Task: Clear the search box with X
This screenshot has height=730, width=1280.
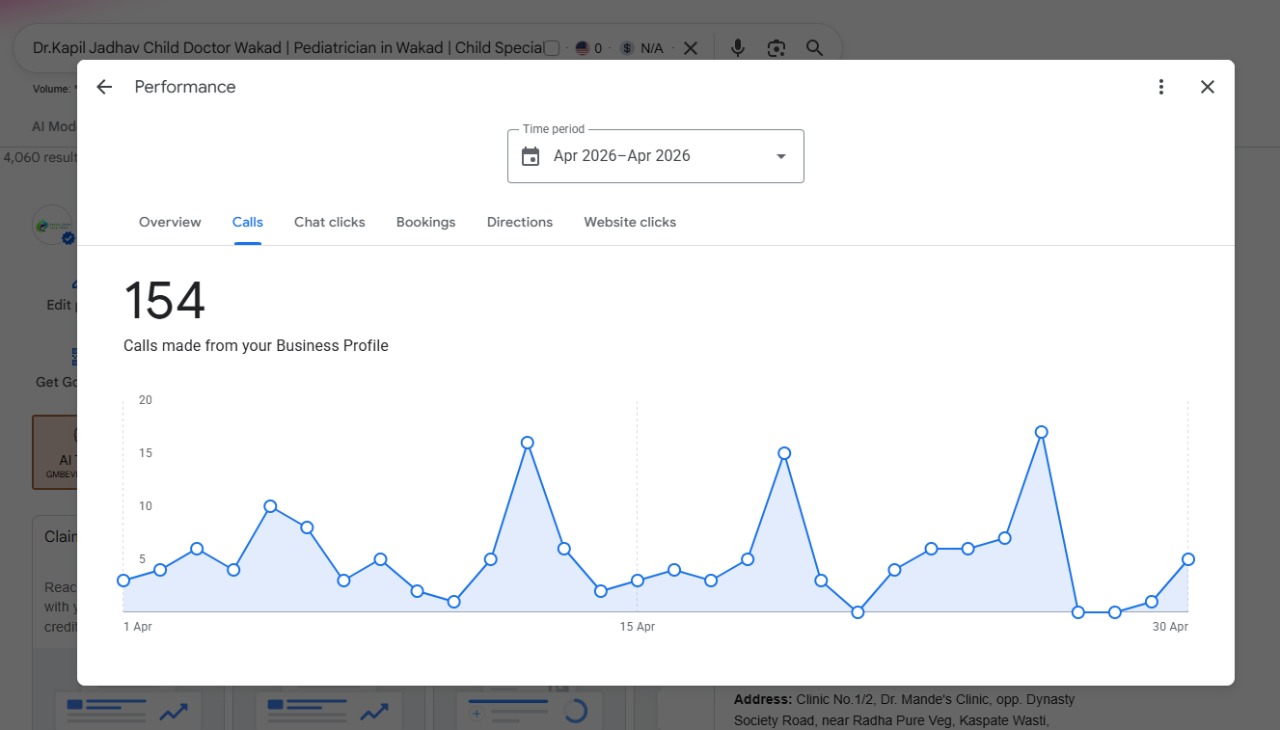Action: [x=690, y=48]
